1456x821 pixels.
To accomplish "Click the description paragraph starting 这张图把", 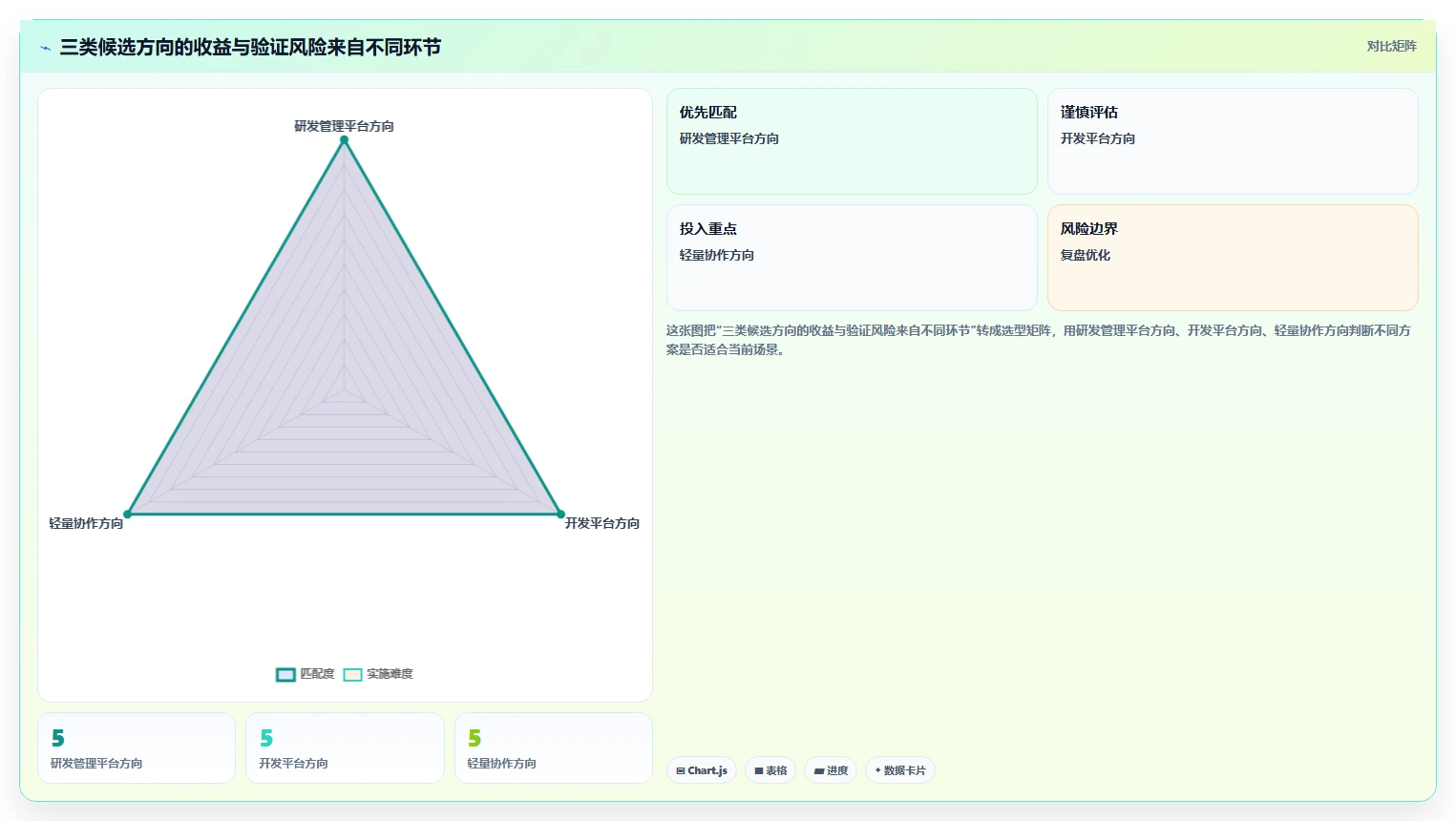I will pyautogui.click(x=1039, y=340).
